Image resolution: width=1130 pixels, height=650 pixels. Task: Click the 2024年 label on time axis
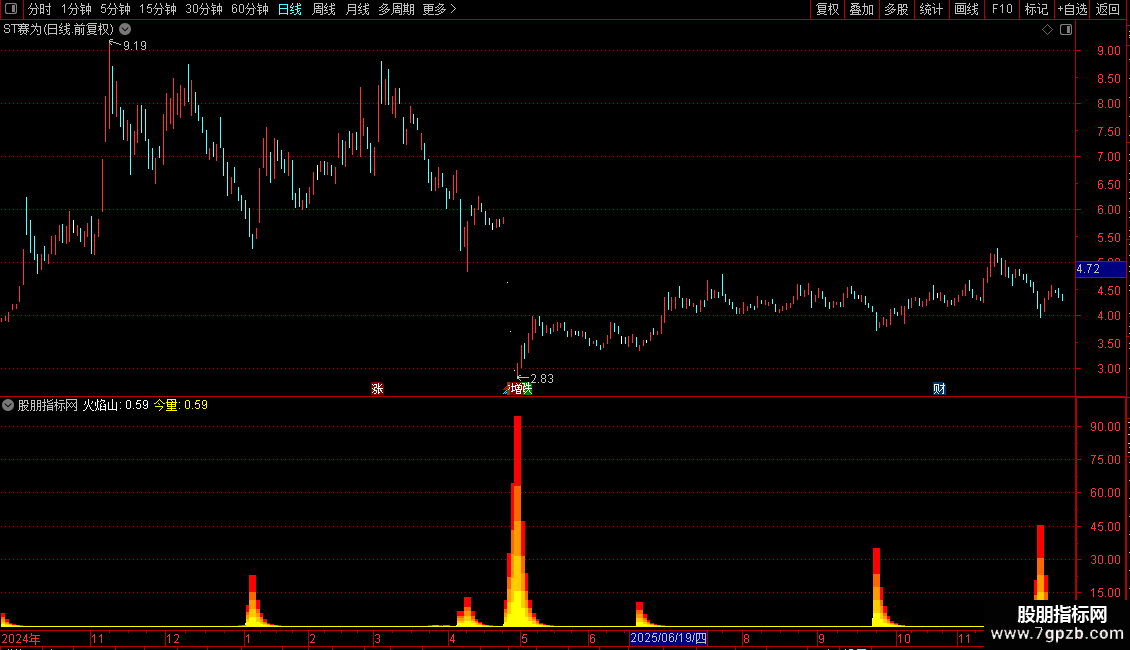coord(21,638)
